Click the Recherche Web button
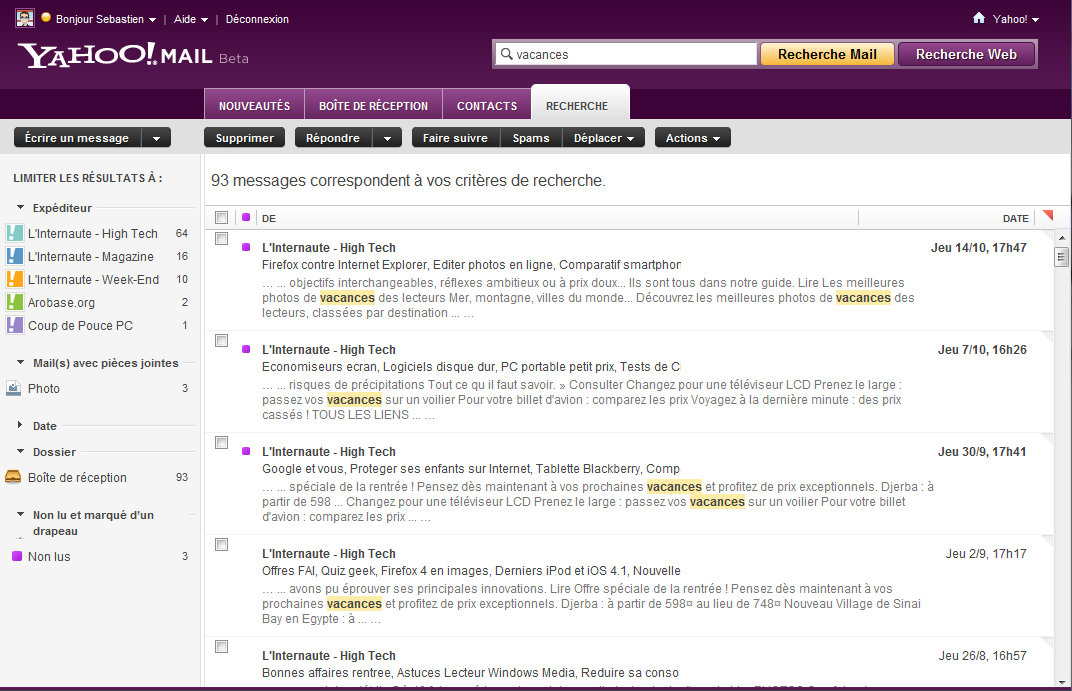1072x691 pixels. tap(966, 54)
